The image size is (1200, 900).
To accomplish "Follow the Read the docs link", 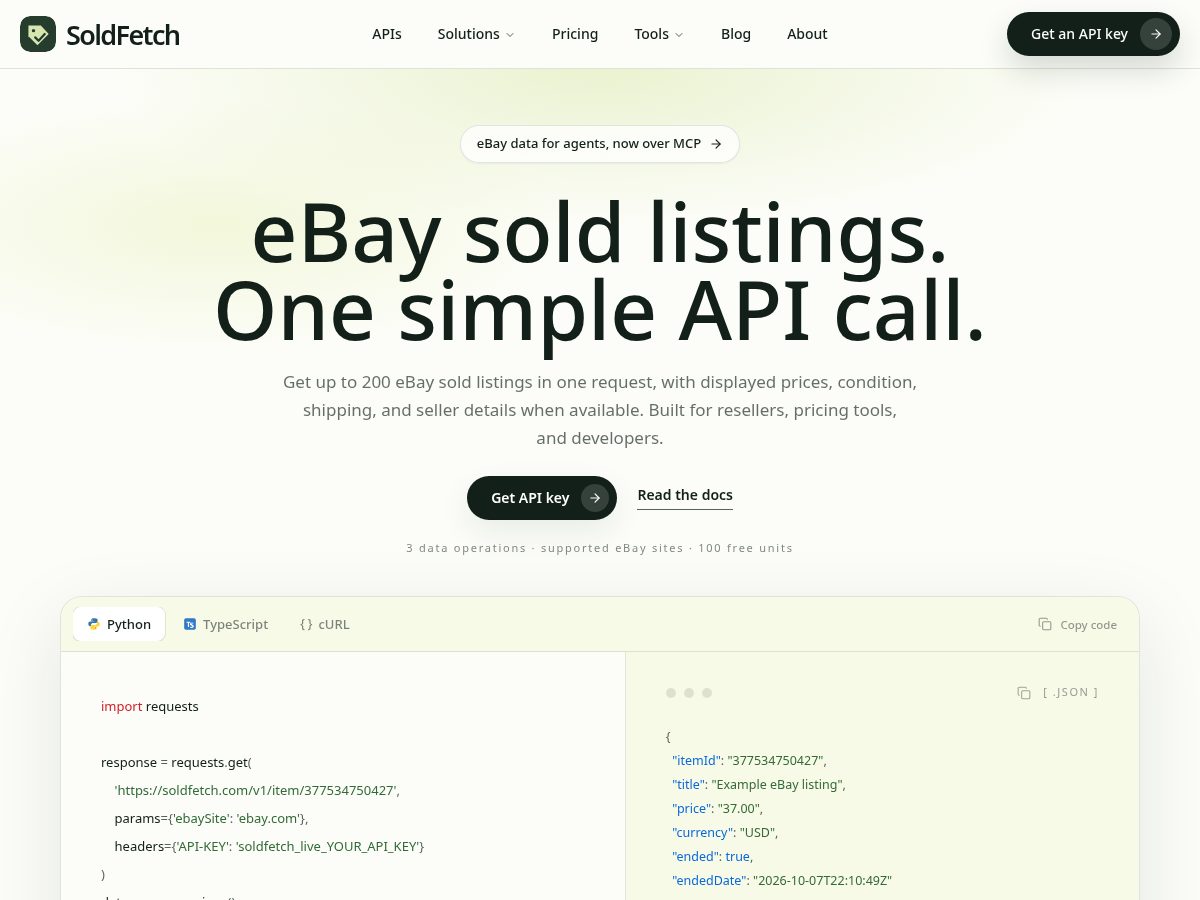I will [685, 496].
